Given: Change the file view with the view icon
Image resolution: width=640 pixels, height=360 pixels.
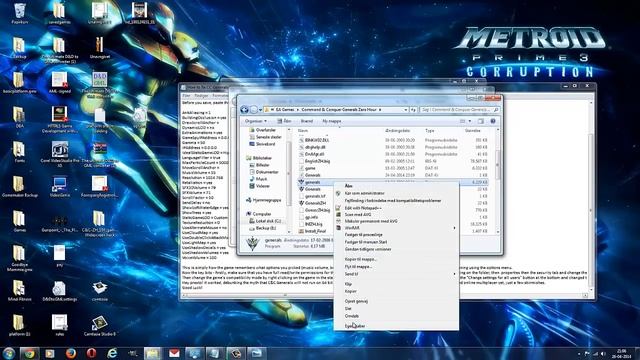Looking at the screenshot, I should (x=462, y=121).
